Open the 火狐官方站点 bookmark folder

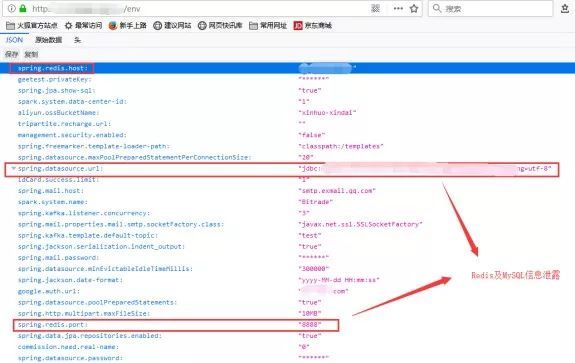pyautogui.click(x=32, y=25)
